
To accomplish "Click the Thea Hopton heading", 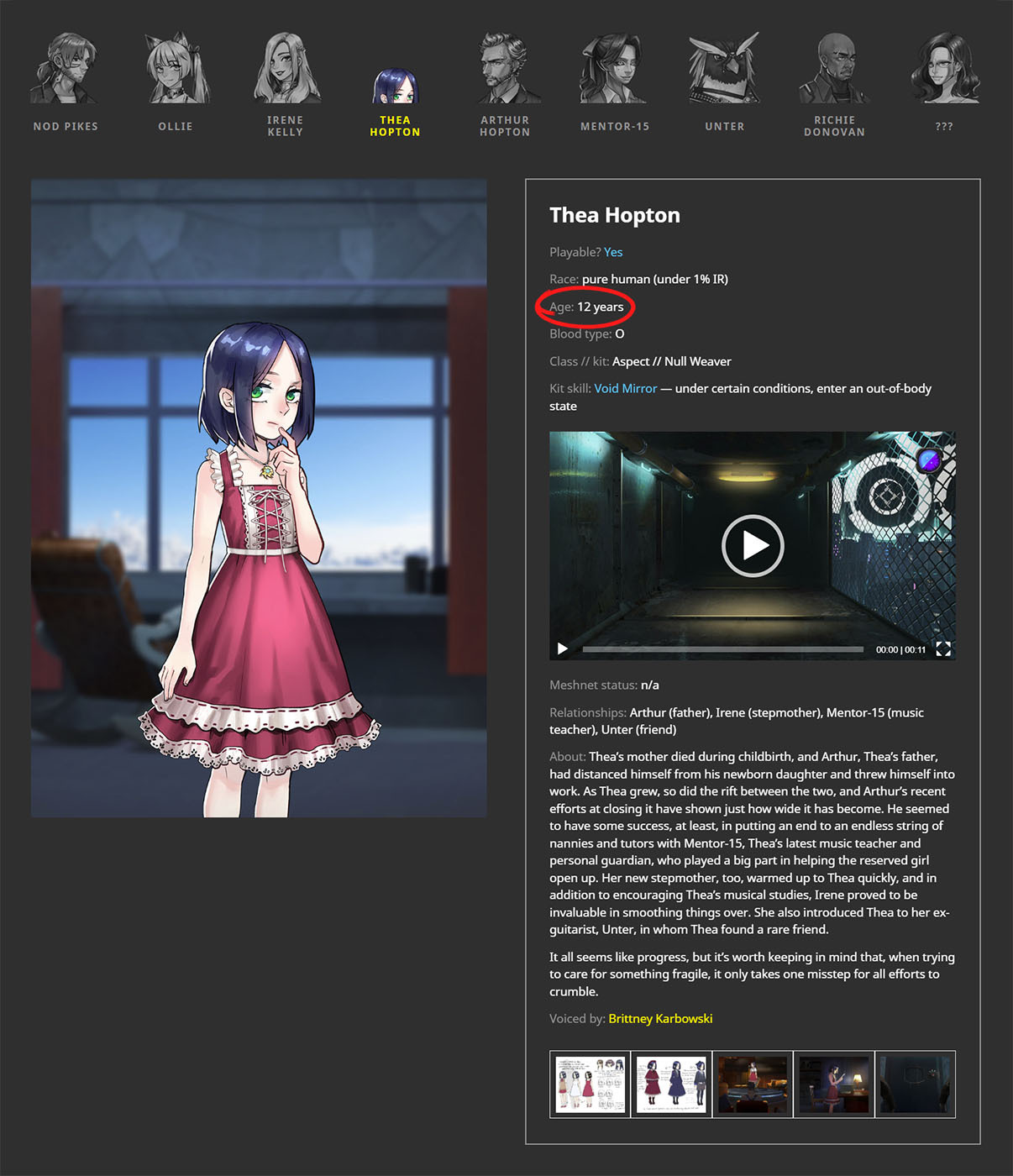I will 615,215.
